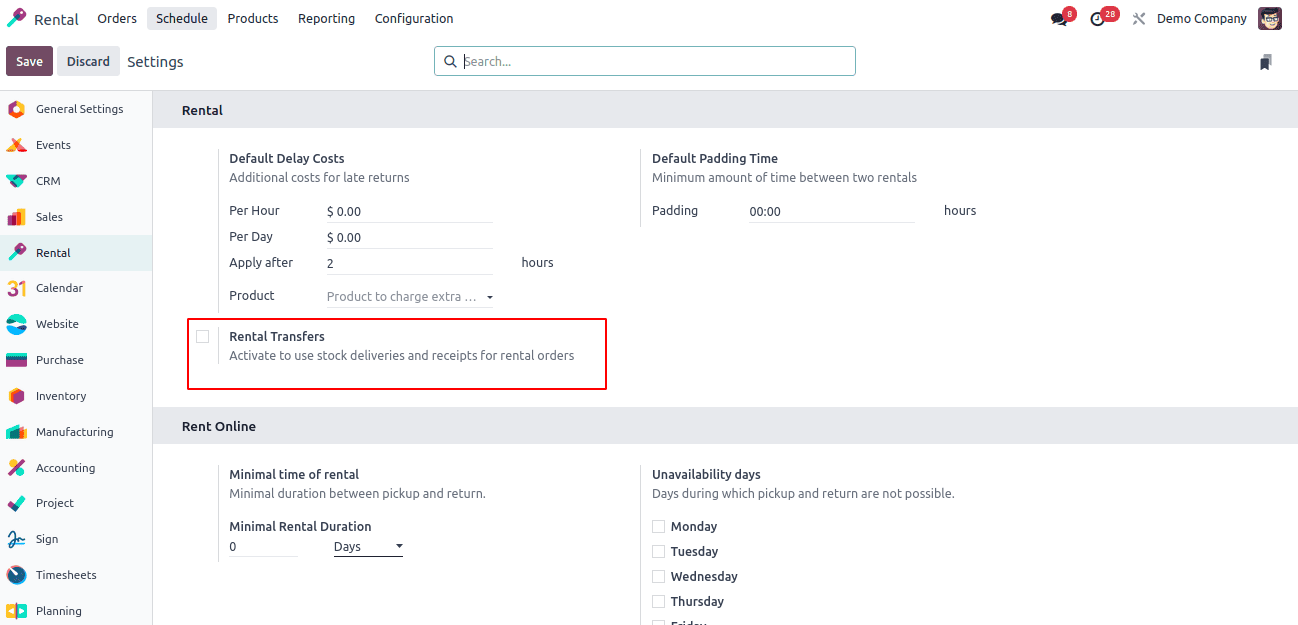Viewport: 1298px width, 625px height.
Task: Click the developer tools wrench icon
Action: coord(1138,19)
